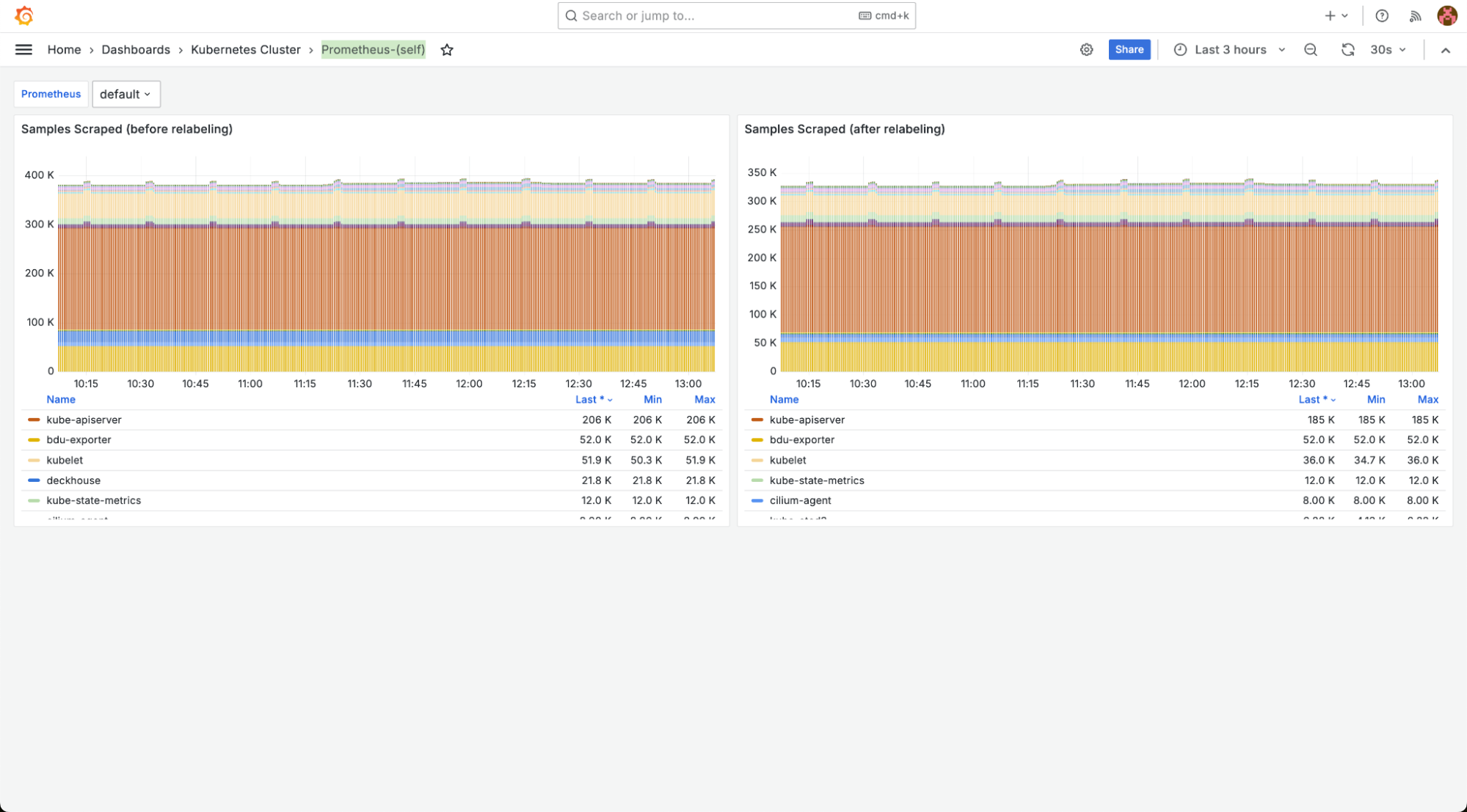Star the Prometheus-(self) dashboard
Screen dimensions: 1467x812
click(447, 50)
